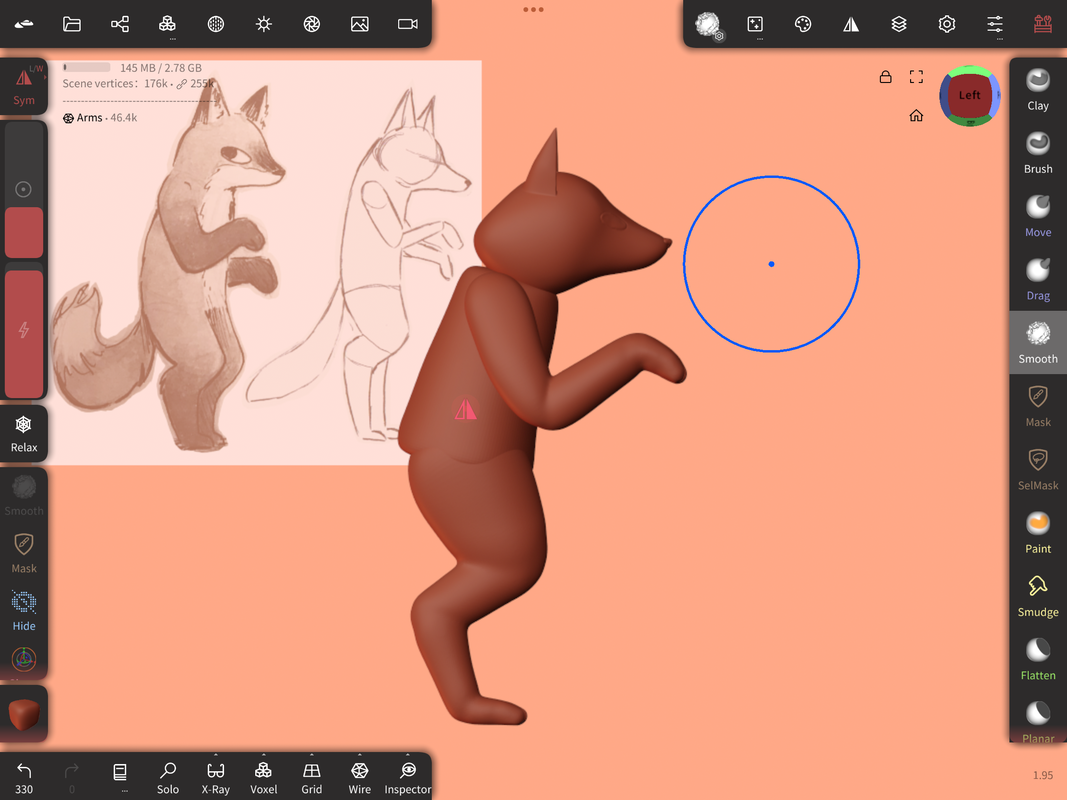Toggle the Wire wireframe display
The height and width of the screenshot is (800, 1067).
click(360, 777)
